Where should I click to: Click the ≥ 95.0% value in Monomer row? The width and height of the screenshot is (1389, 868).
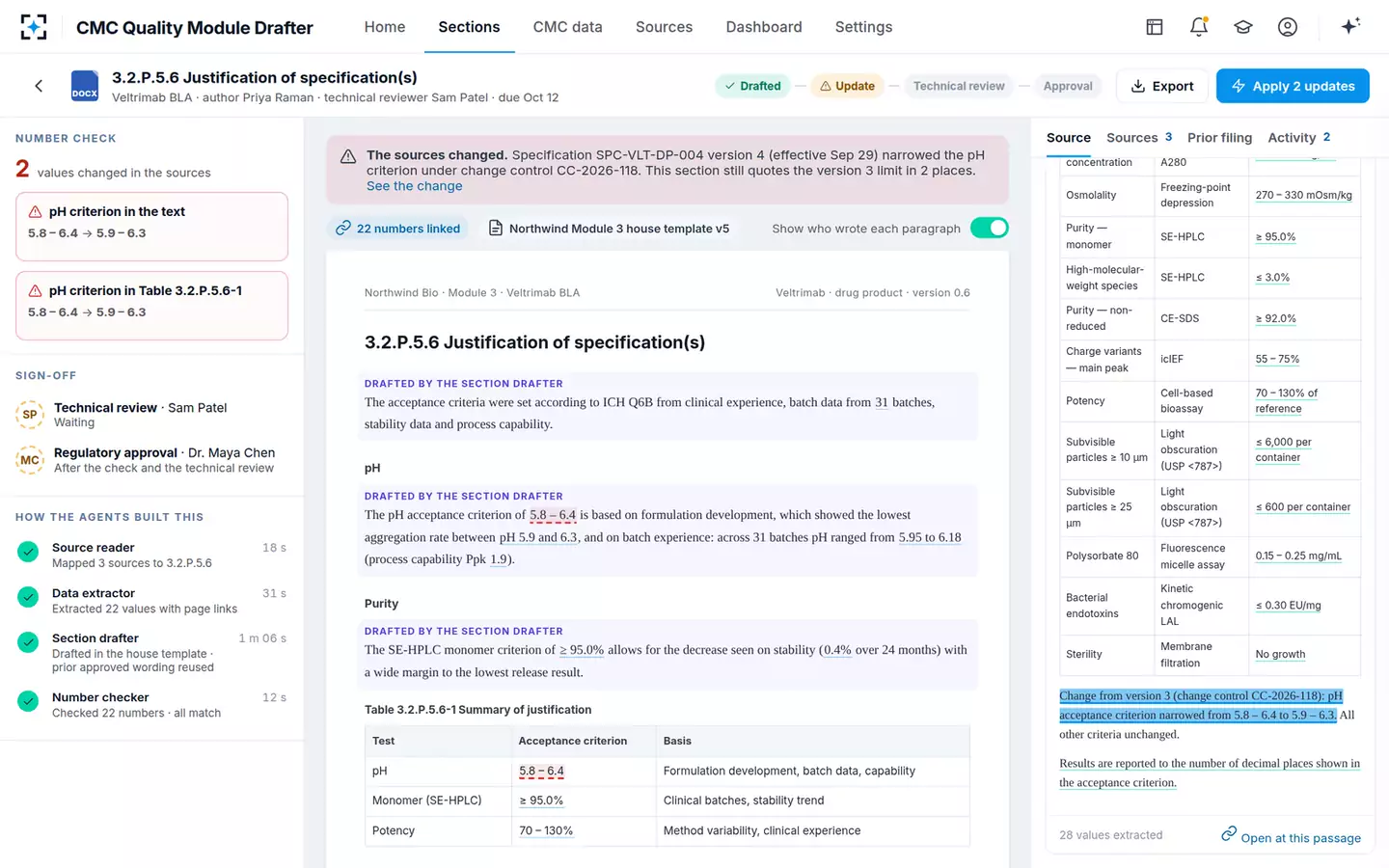click(541, 800)
